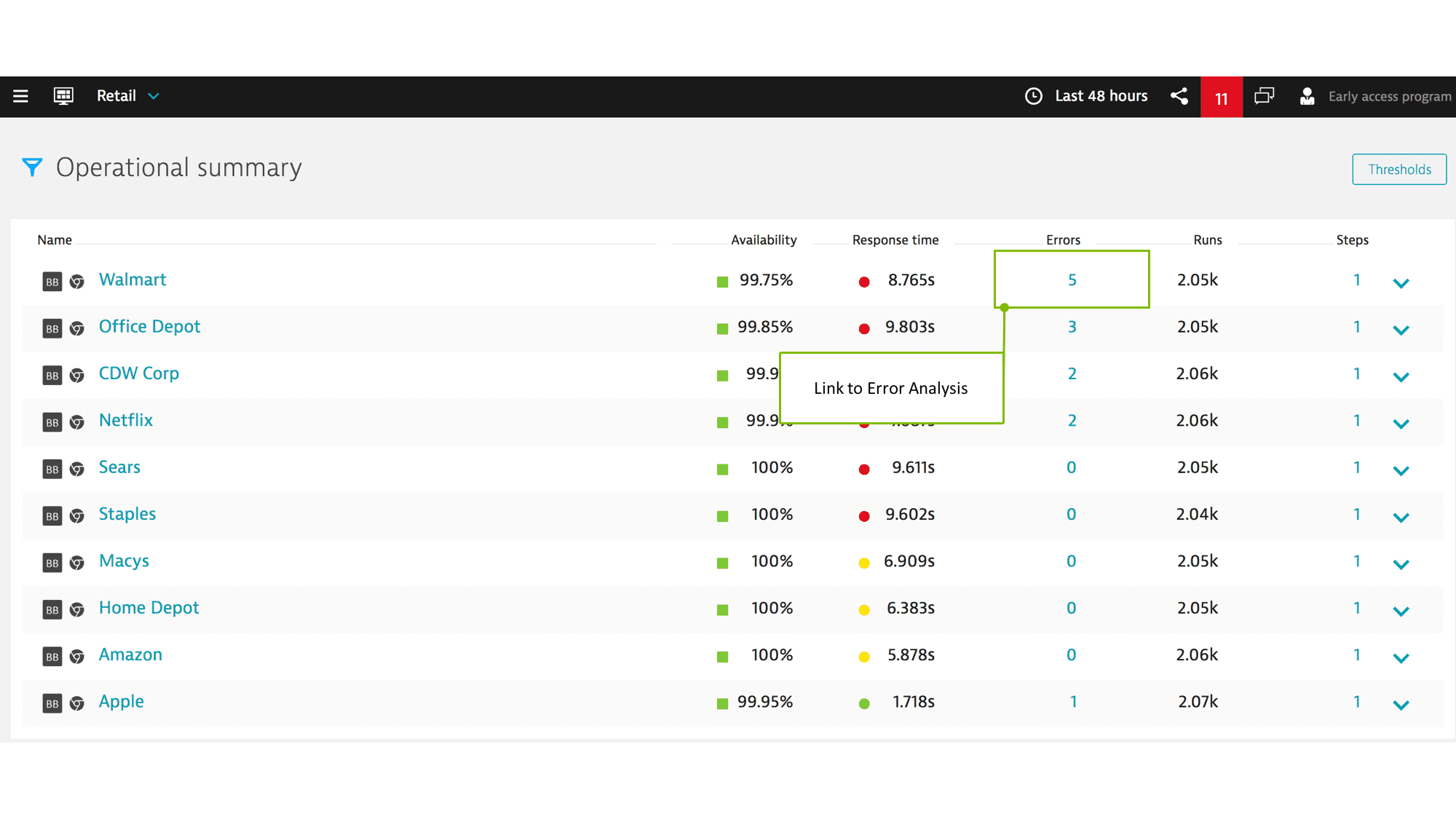Click Apple's green response time dot
Image resolution: width=1456 pixels, height=819 pixels.
click(x=864, y=704)
